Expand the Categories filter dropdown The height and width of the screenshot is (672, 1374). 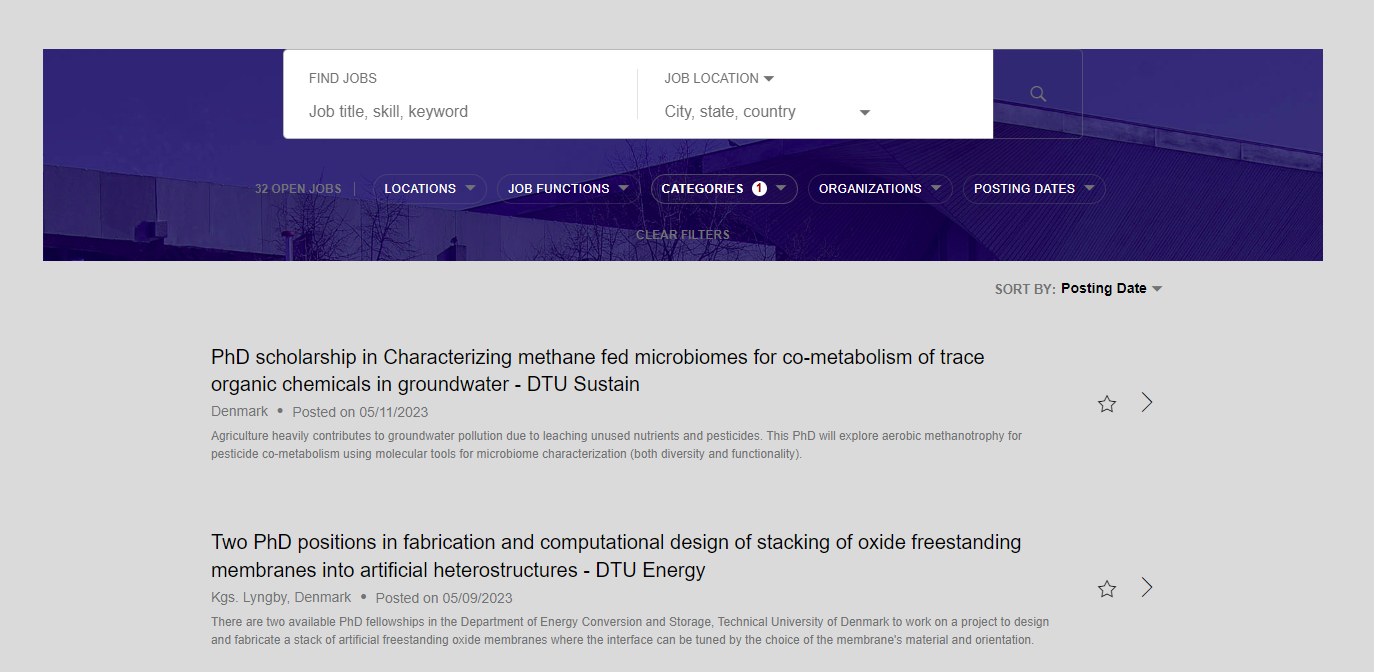coord(724,188)
